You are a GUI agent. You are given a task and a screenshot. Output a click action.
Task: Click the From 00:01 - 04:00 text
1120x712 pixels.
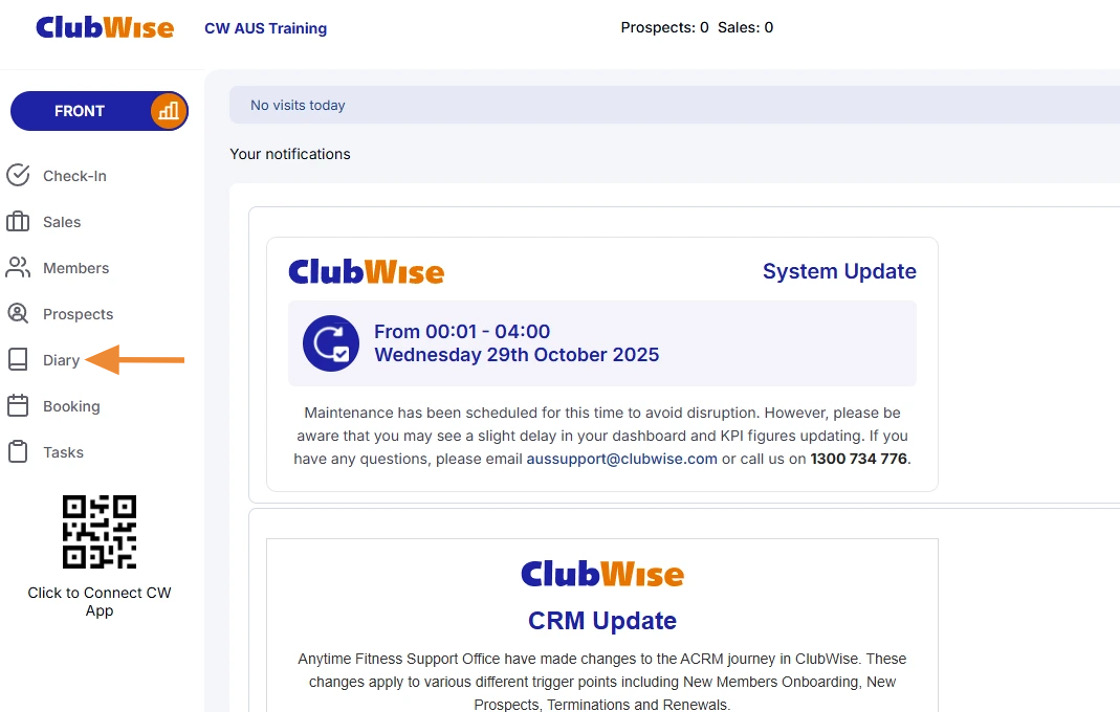coord(462,331)
